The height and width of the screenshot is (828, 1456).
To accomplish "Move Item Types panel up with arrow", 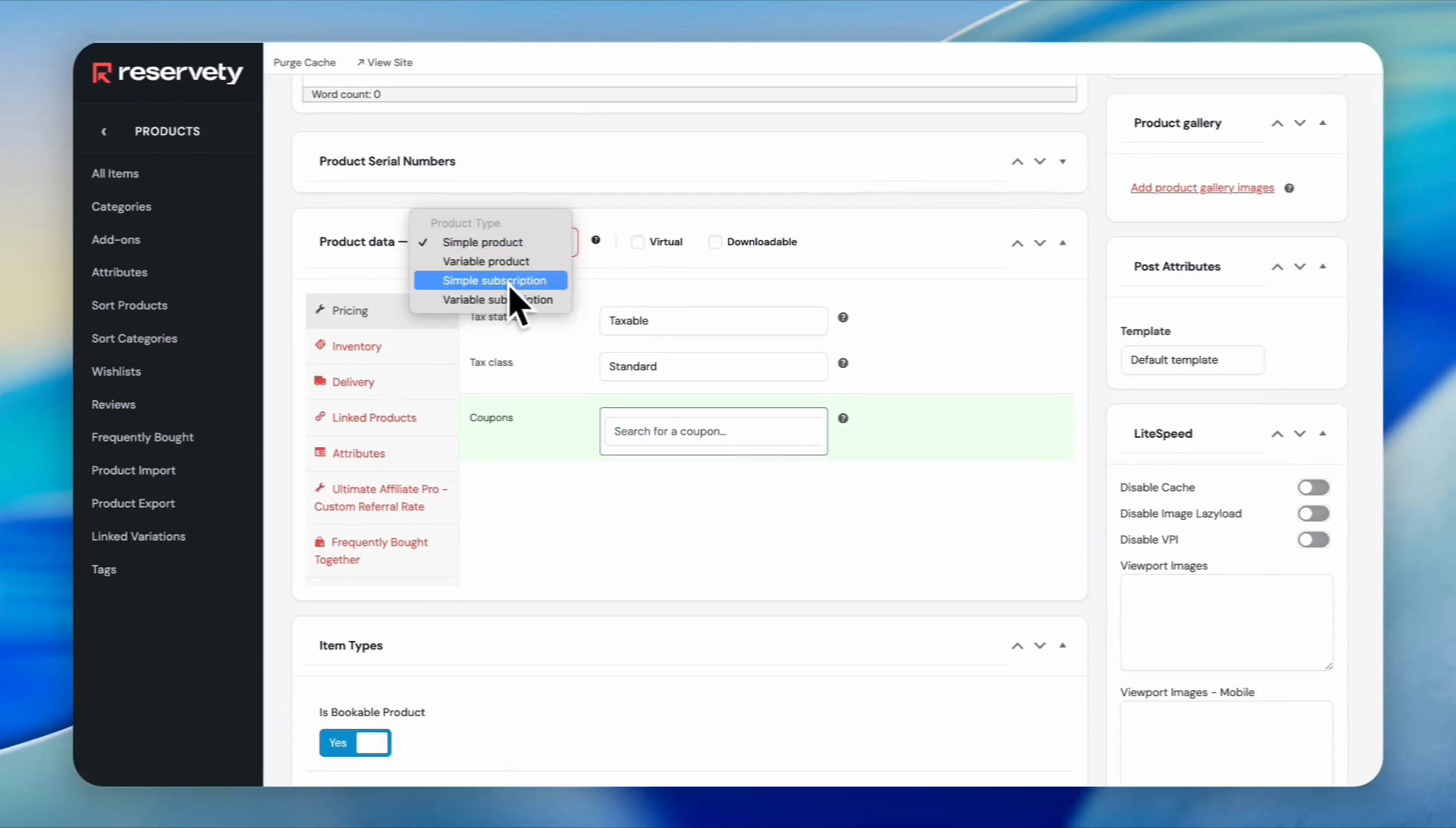I will [1017, 646].
